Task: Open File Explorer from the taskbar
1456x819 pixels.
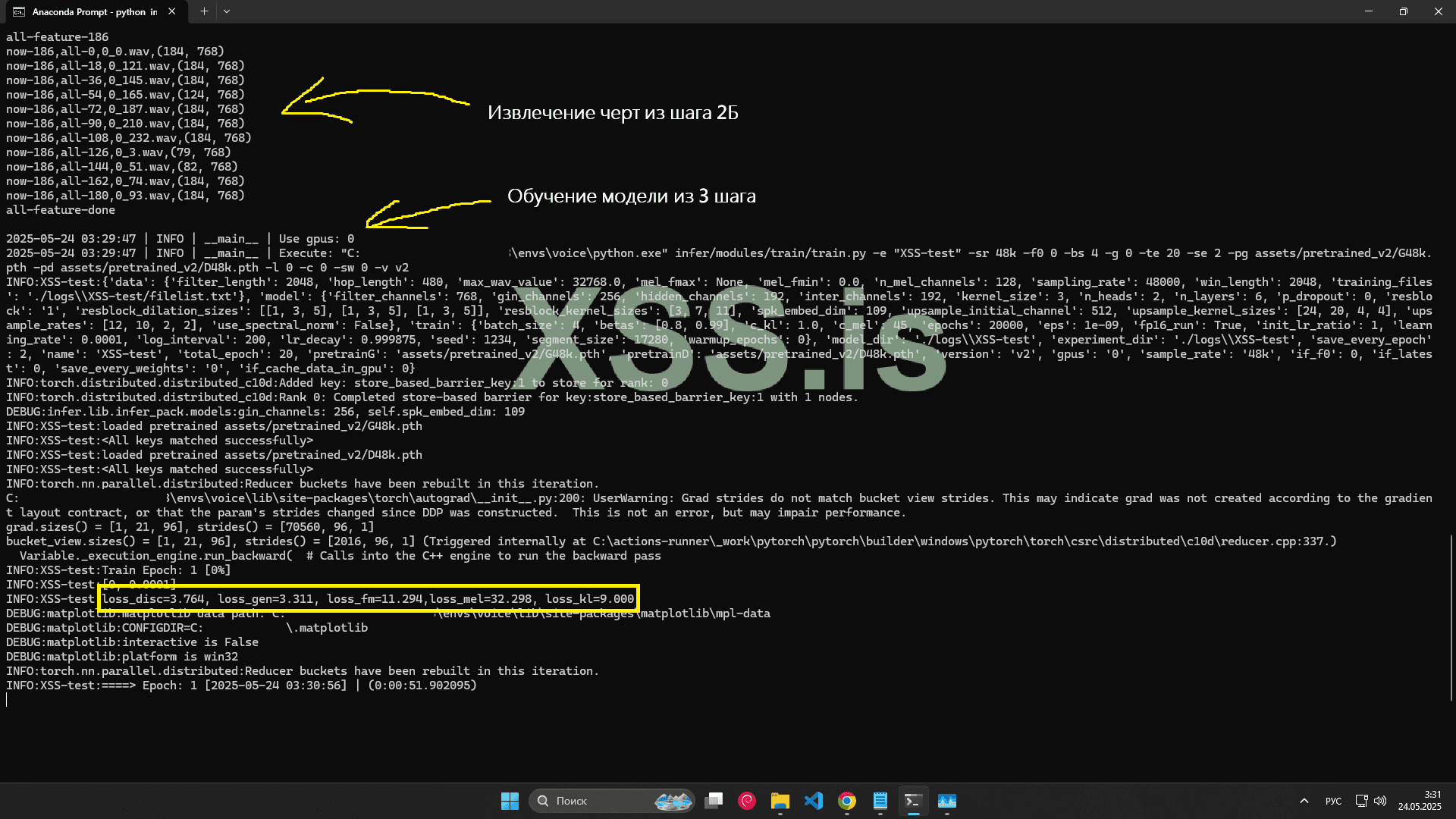Action: 780,801
